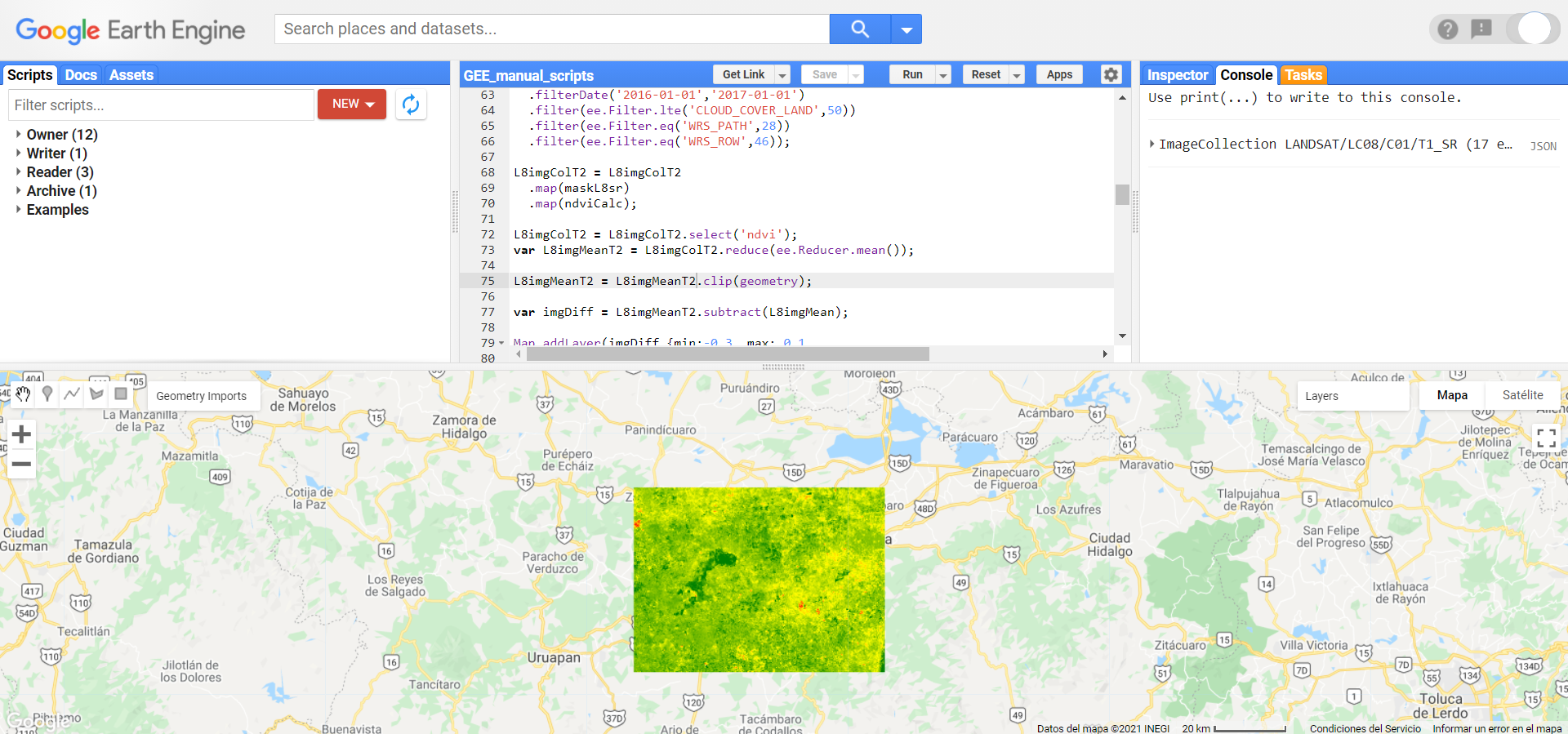The image size is (1568, 734).
Task: Expand the Archive (1) folder
Action: [x=61, y=191]
